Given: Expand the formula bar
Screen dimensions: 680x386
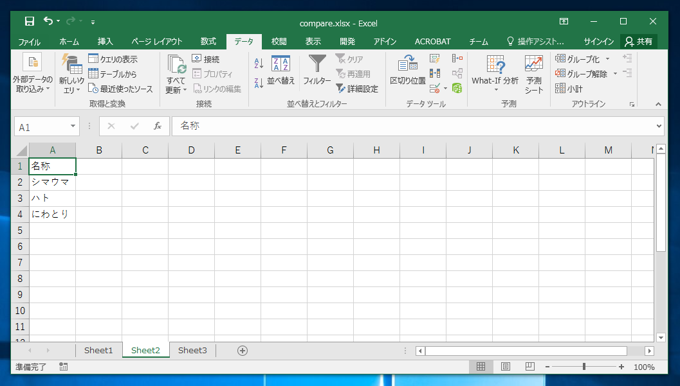Looking at the screenshot, I should [659, 126].
